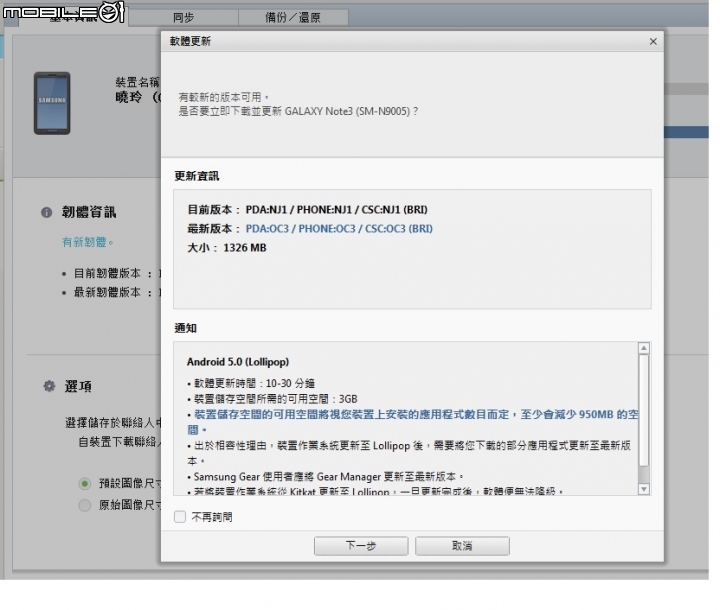Close the 軟體更新 dialog

click(x=653, y=41)
